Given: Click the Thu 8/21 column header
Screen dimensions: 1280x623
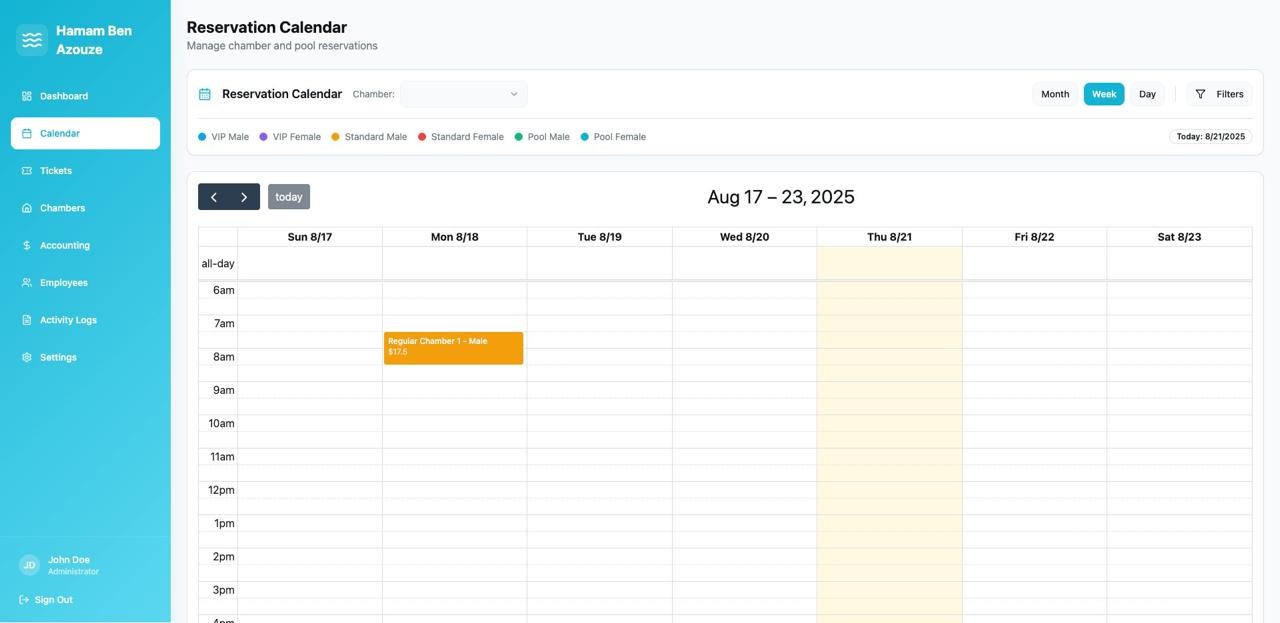Looking at the screenshot, I should pos(890,237).
